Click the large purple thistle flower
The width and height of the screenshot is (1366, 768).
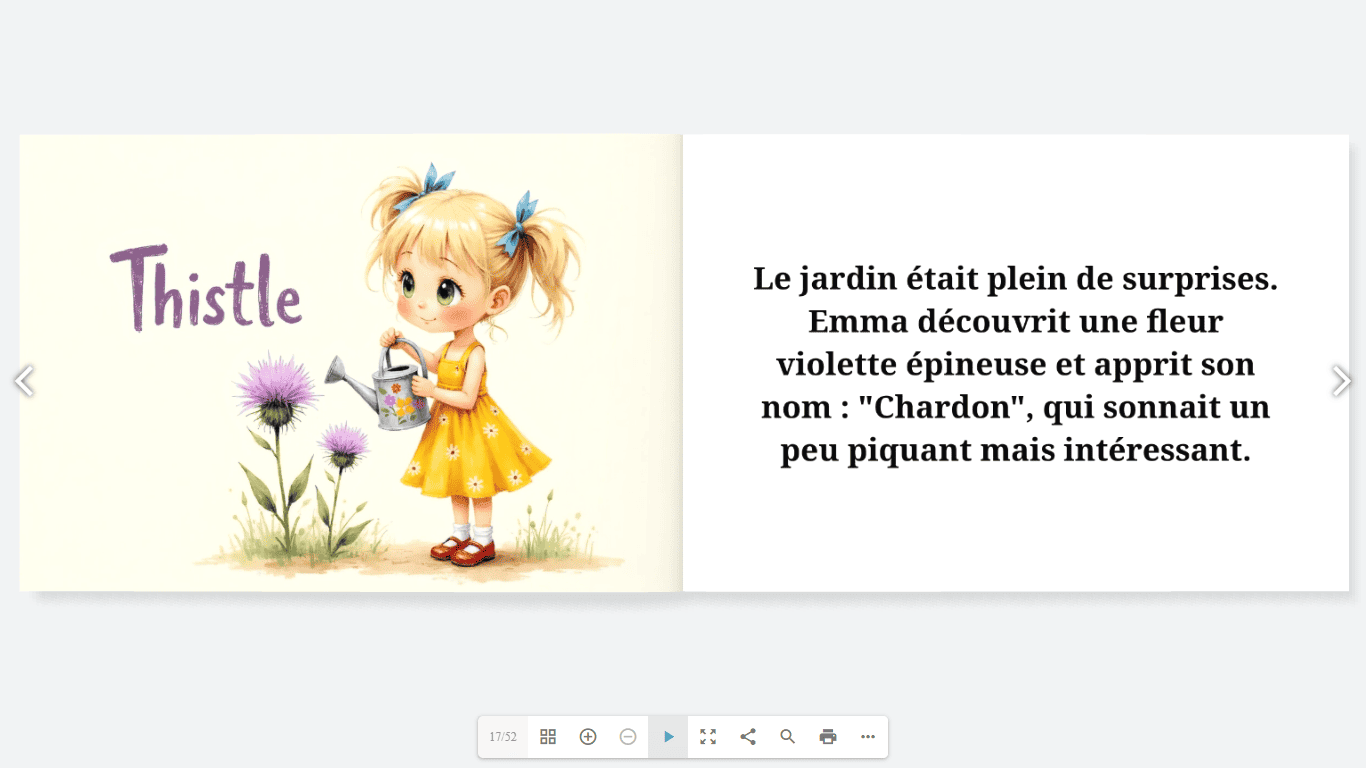click(276, 390)
